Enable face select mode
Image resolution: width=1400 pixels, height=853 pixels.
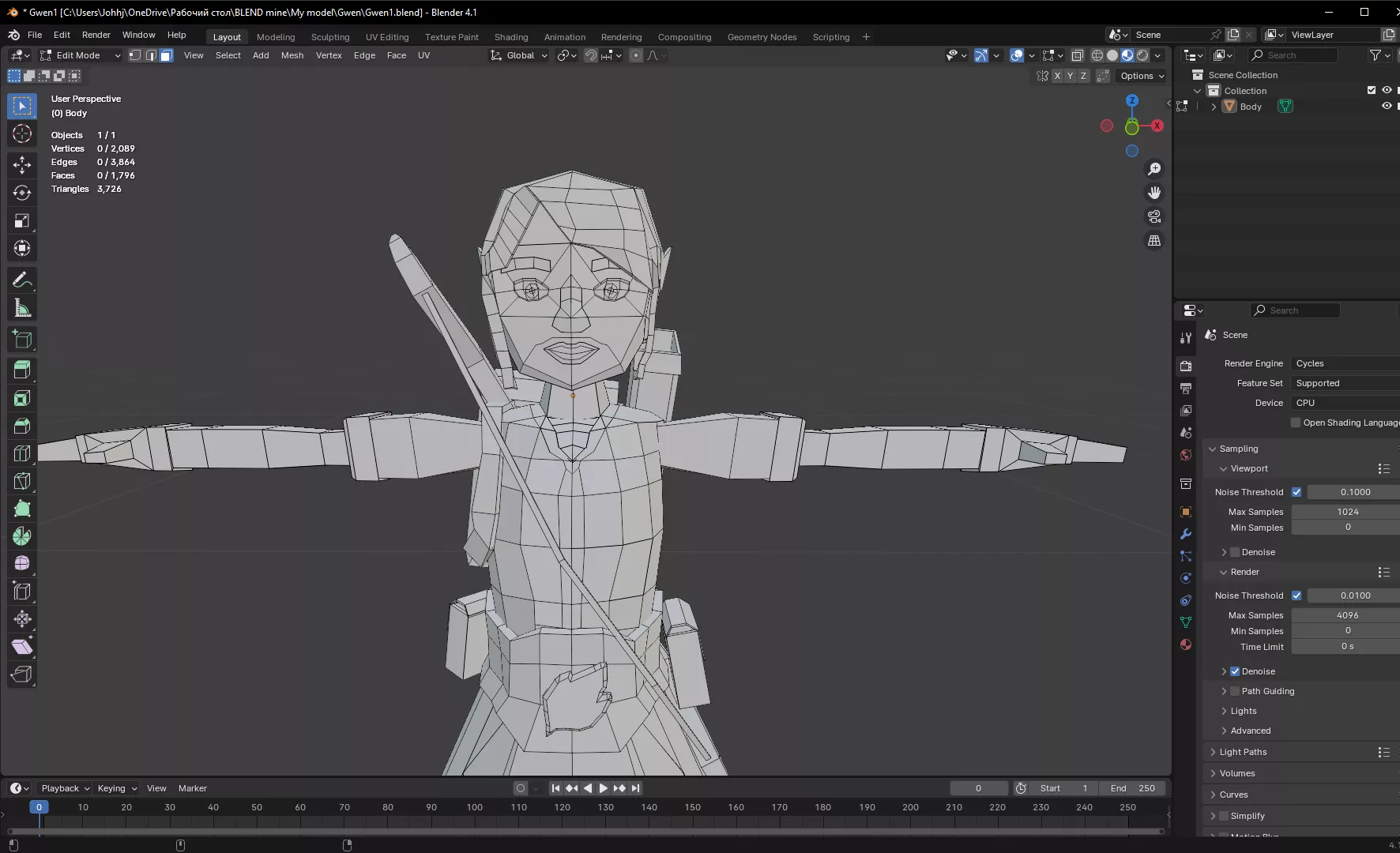(166, 55)
